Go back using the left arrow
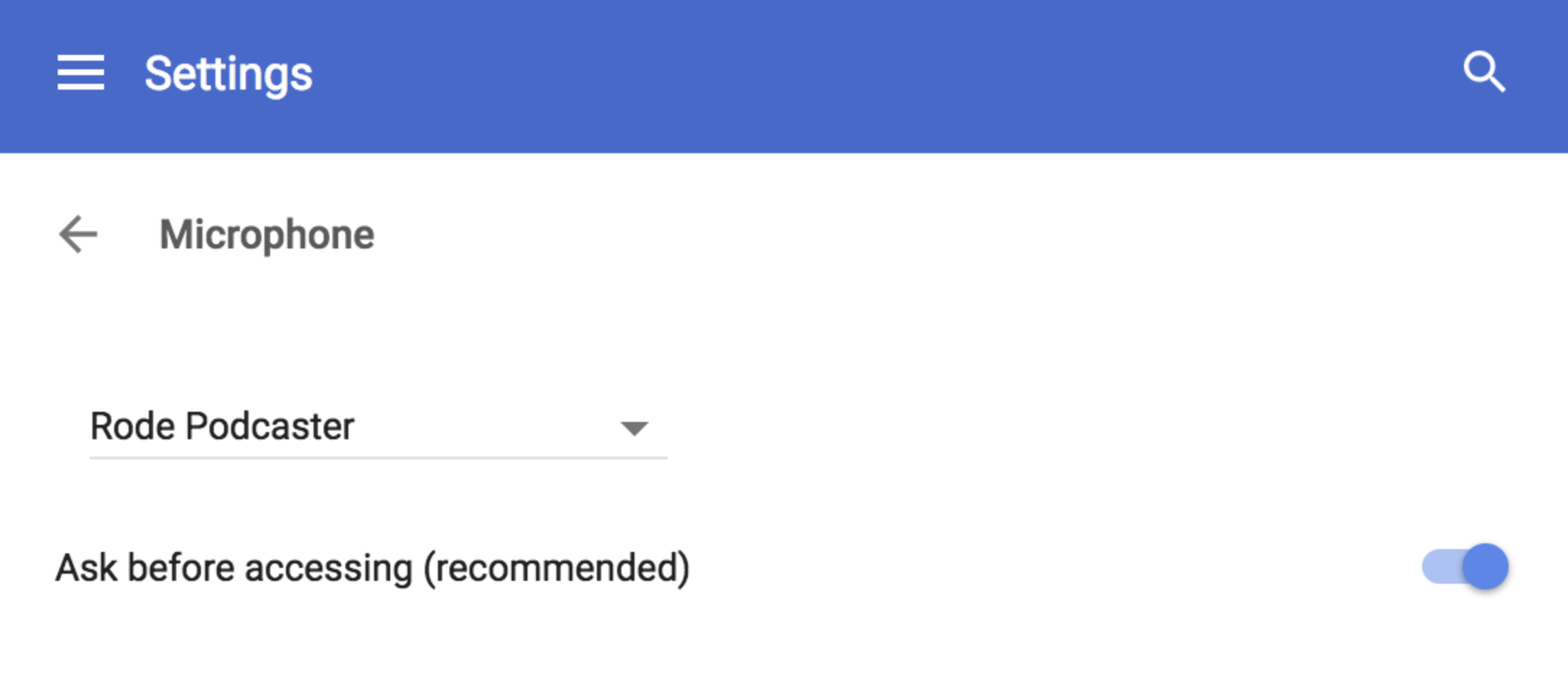 click(78, 234)
